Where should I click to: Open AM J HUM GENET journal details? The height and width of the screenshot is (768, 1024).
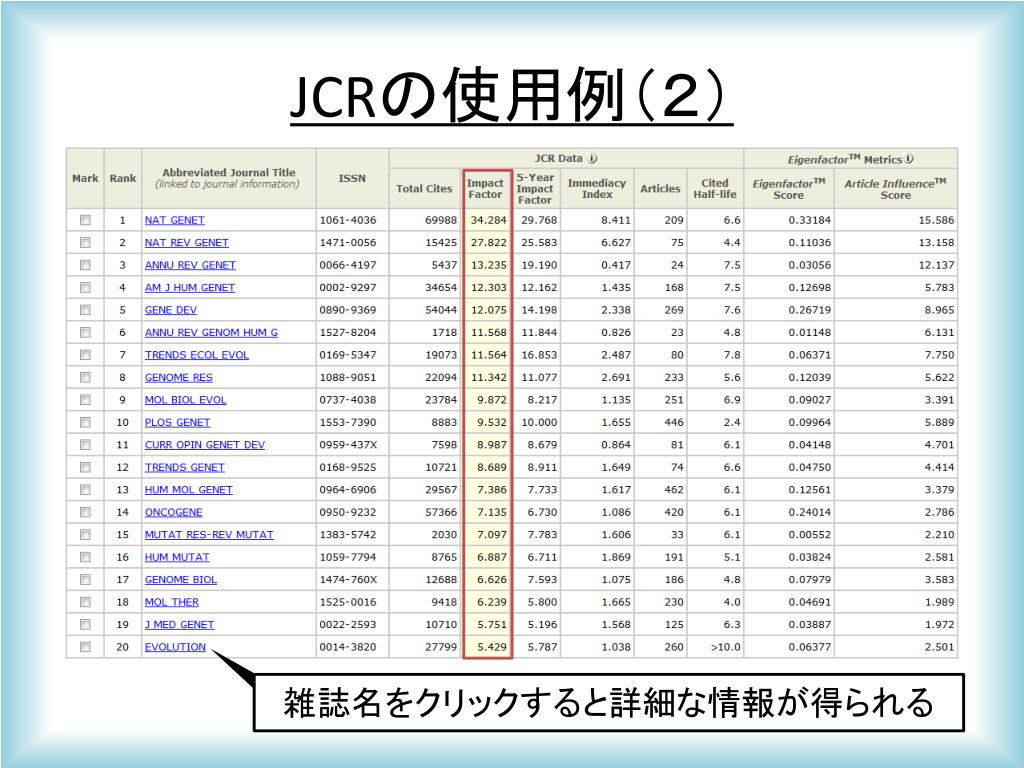[x=189, y=287]
